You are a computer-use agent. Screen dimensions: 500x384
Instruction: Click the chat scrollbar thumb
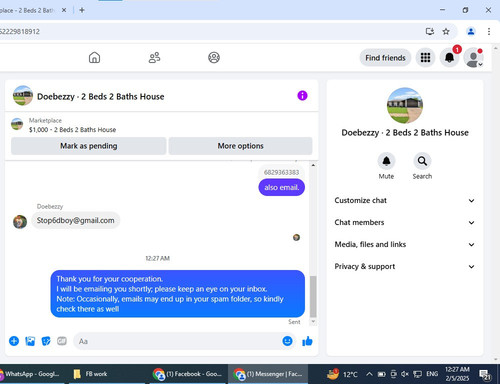point(313,296)
